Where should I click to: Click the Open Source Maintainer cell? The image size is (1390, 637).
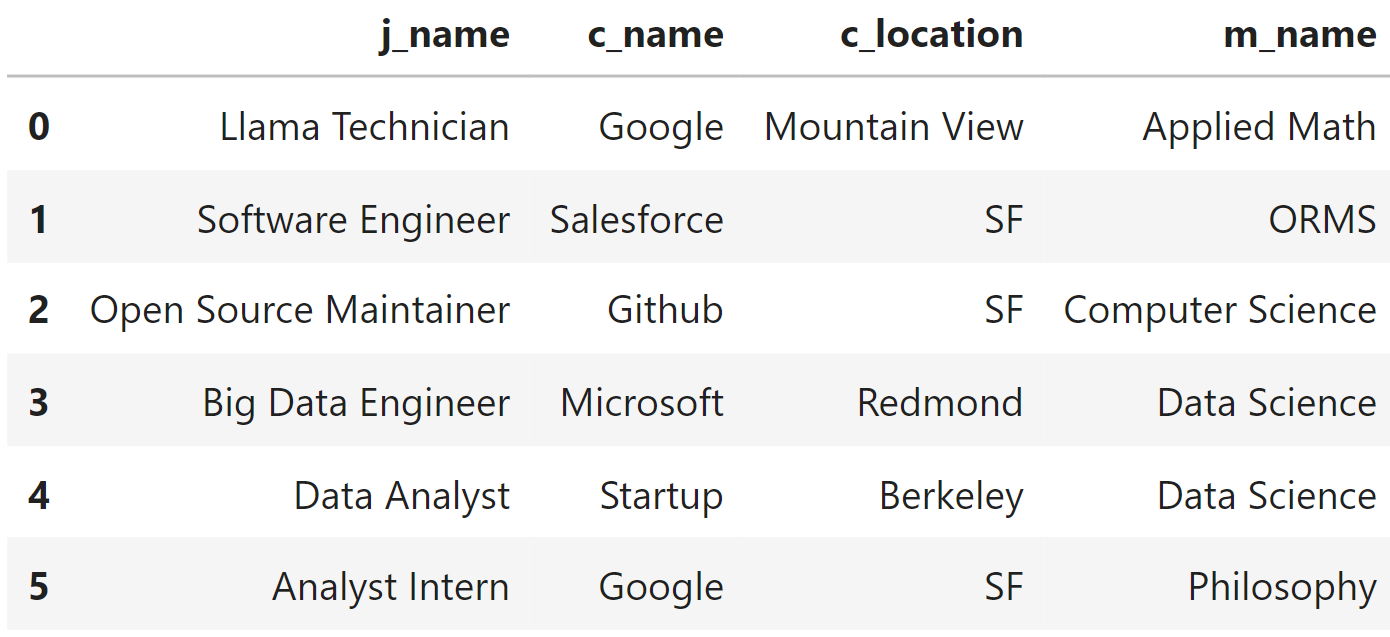click(300, 311)
